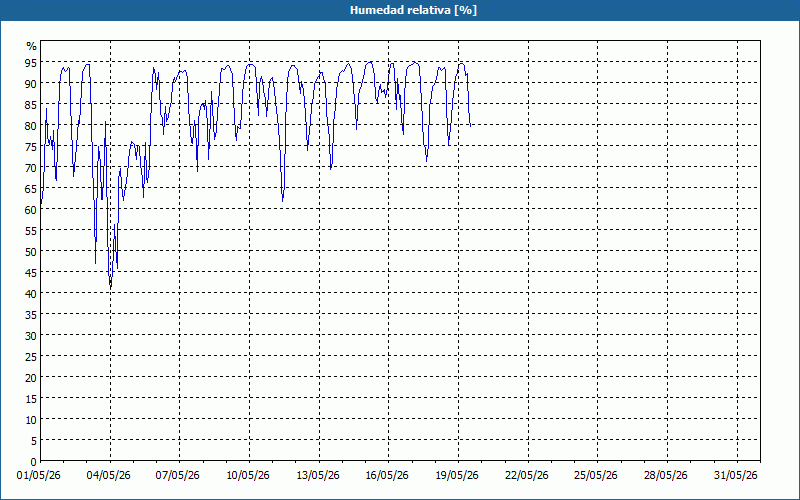Click the 70 value on y-axis
This screenshot has height=500, width=800.
(31, 168)
